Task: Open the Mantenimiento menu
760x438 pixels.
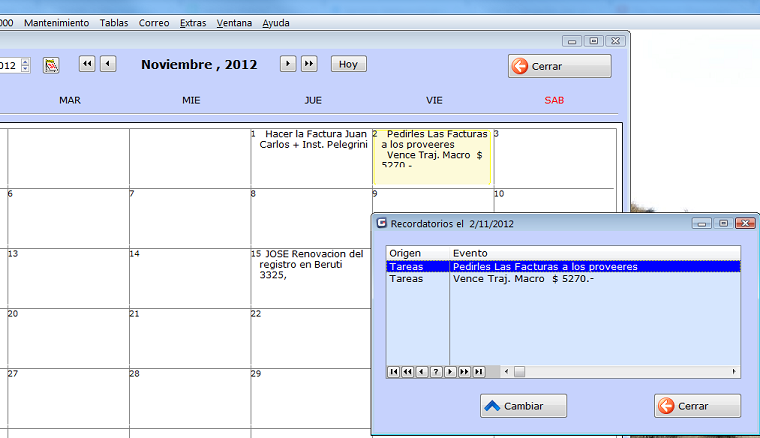Action: click(x=56, y=22)
